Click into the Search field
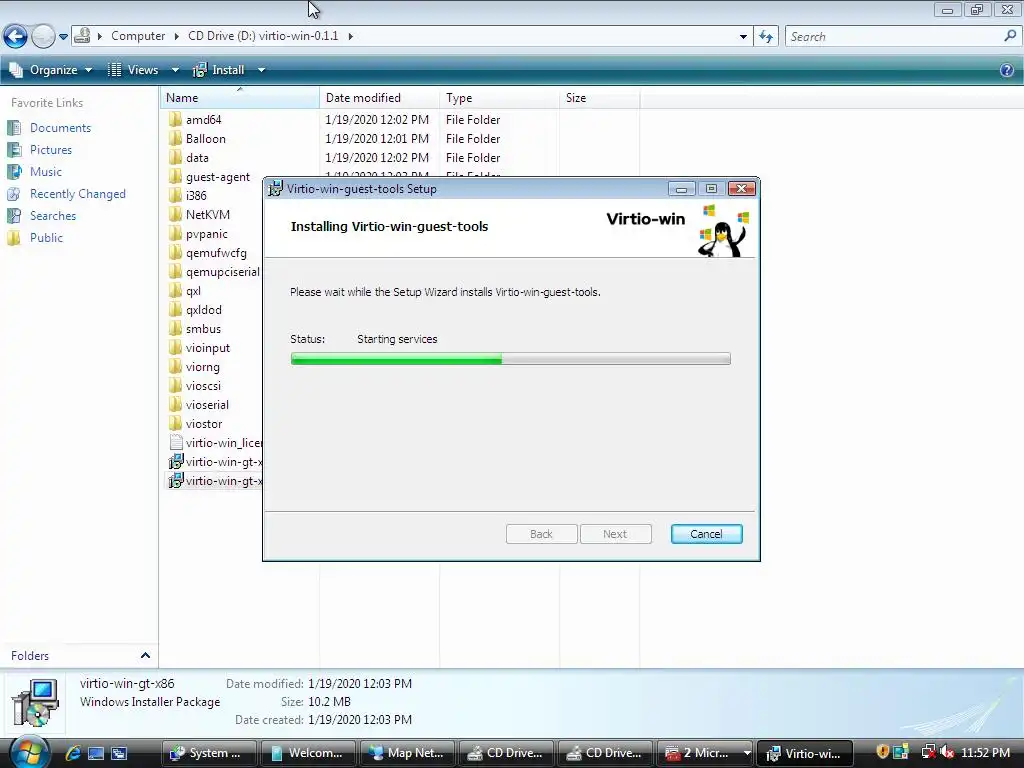Image resolution: width=1024 pixels, height=768 pixels. coord(893,37)
